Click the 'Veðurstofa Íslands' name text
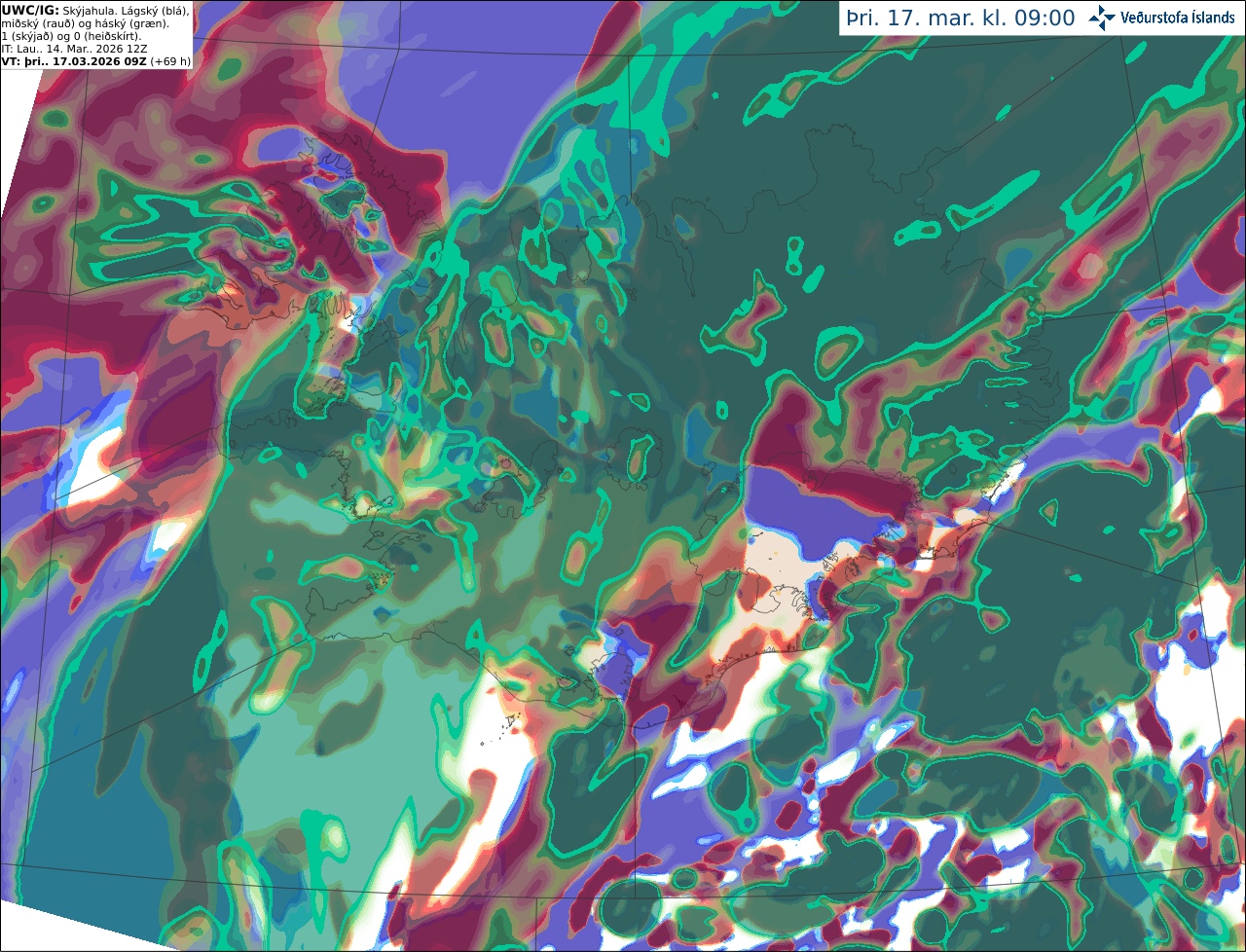This screenshot has height=952, width=1246. (x=1178, y=18)
